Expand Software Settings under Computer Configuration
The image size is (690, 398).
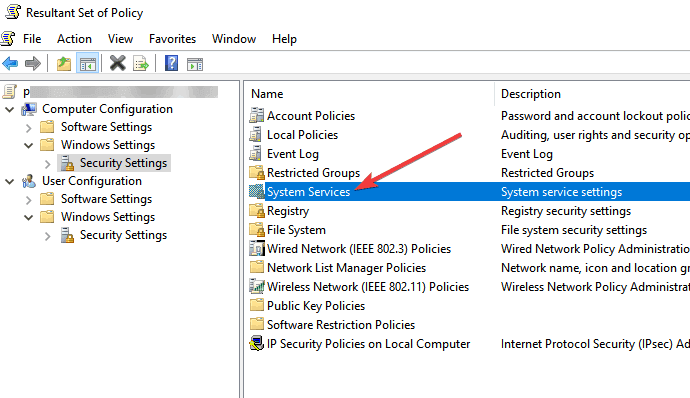click(29, 128)
